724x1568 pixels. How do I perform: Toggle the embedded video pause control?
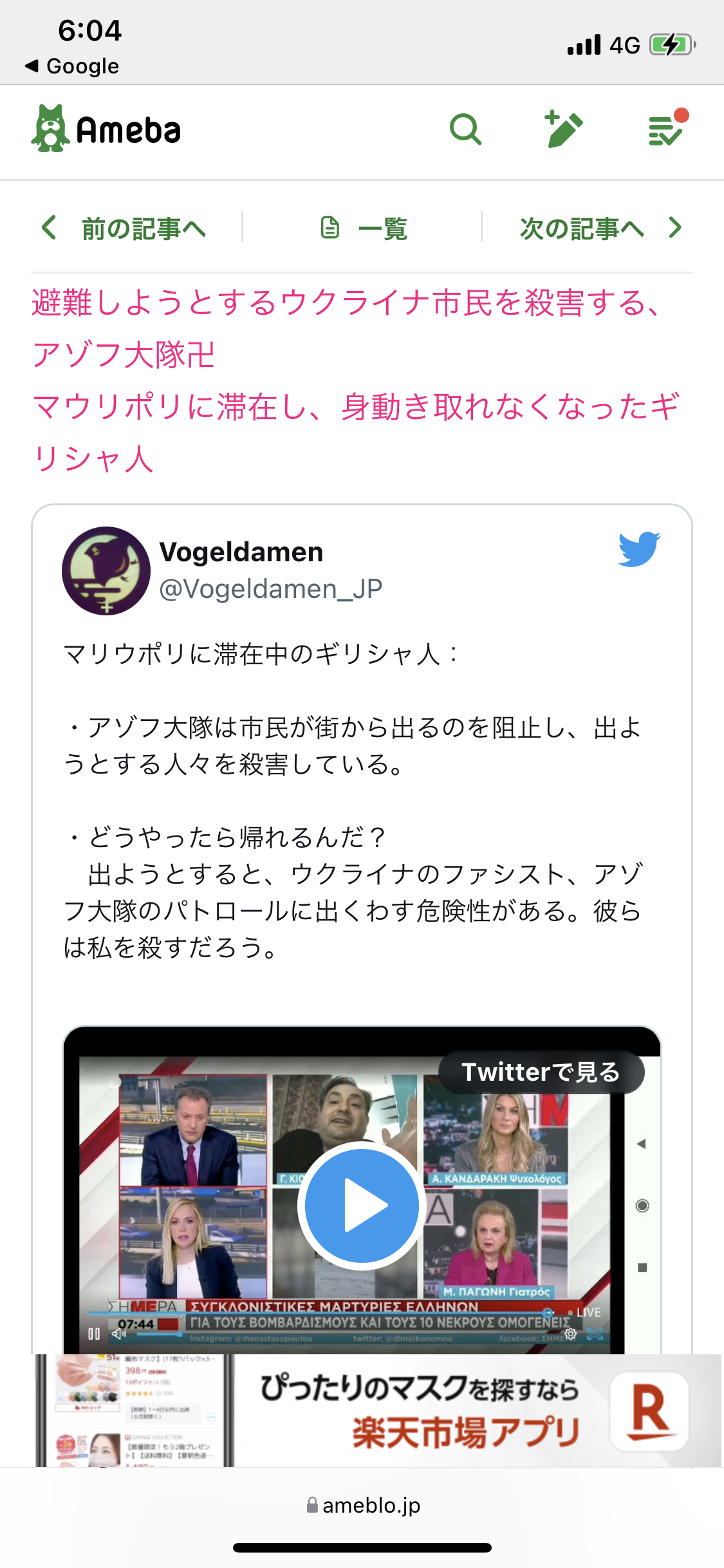pyautogui.click(x=94, y=1334)
